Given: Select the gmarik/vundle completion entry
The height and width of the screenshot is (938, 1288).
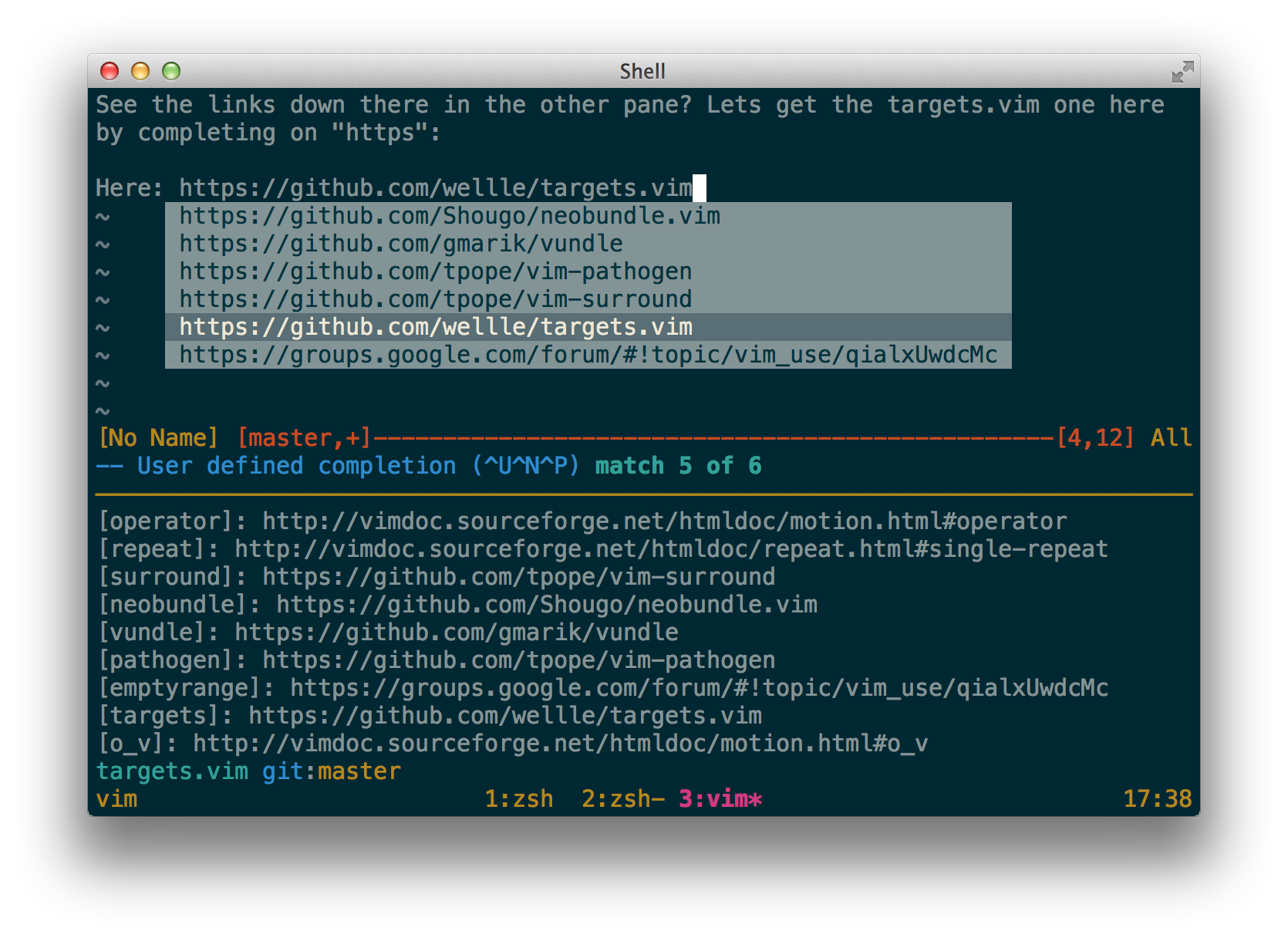Looking at the screenshot, I should tap(588, 244).
